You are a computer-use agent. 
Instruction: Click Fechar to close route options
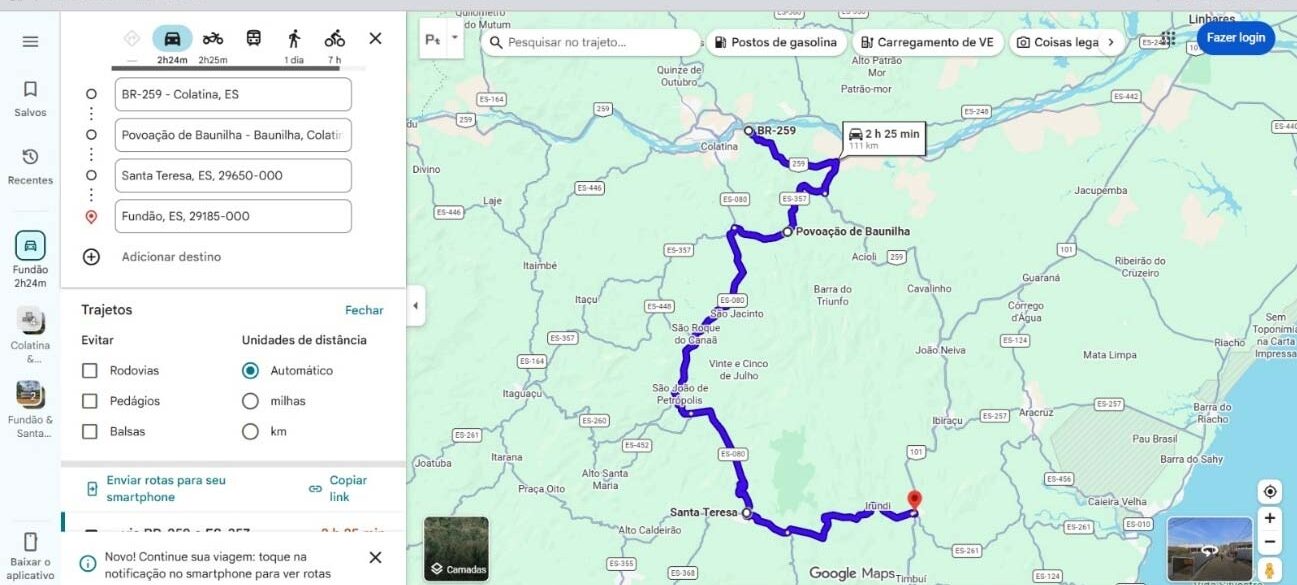[364, 310]
